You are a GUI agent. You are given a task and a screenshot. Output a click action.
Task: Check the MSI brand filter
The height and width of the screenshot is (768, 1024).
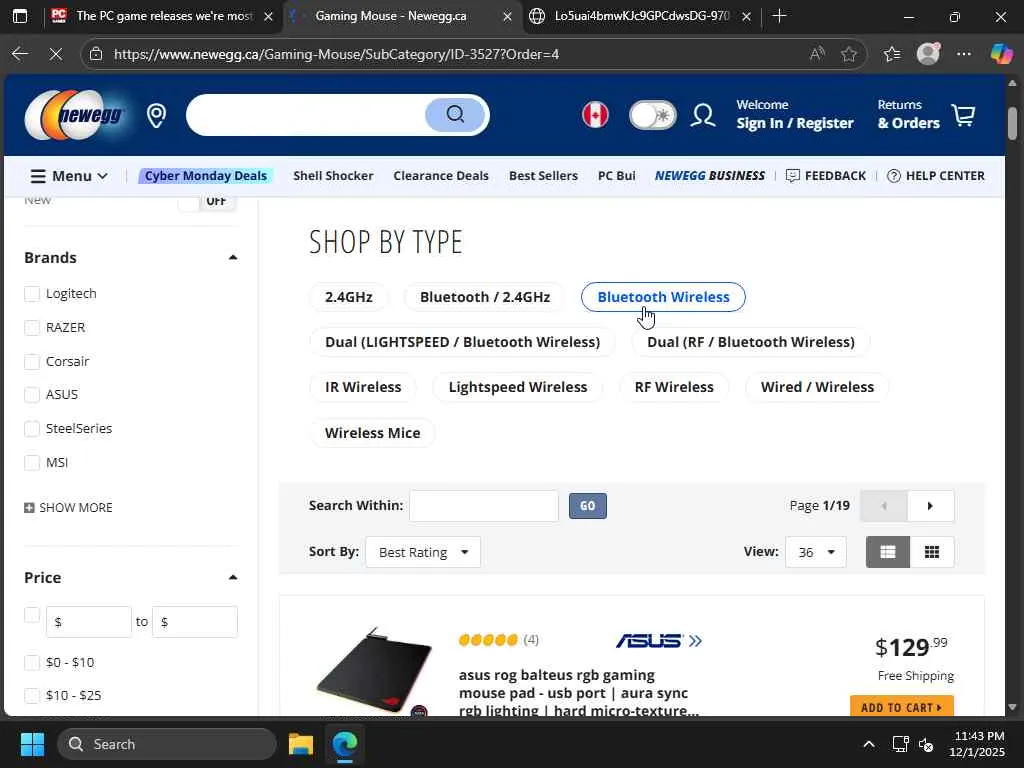[32, 463]
